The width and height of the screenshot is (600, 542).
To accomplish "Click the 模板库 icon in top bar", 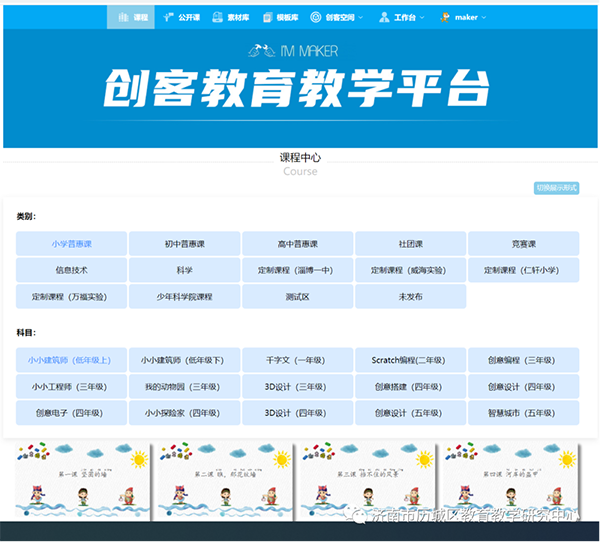I will (x=268, y=18).
